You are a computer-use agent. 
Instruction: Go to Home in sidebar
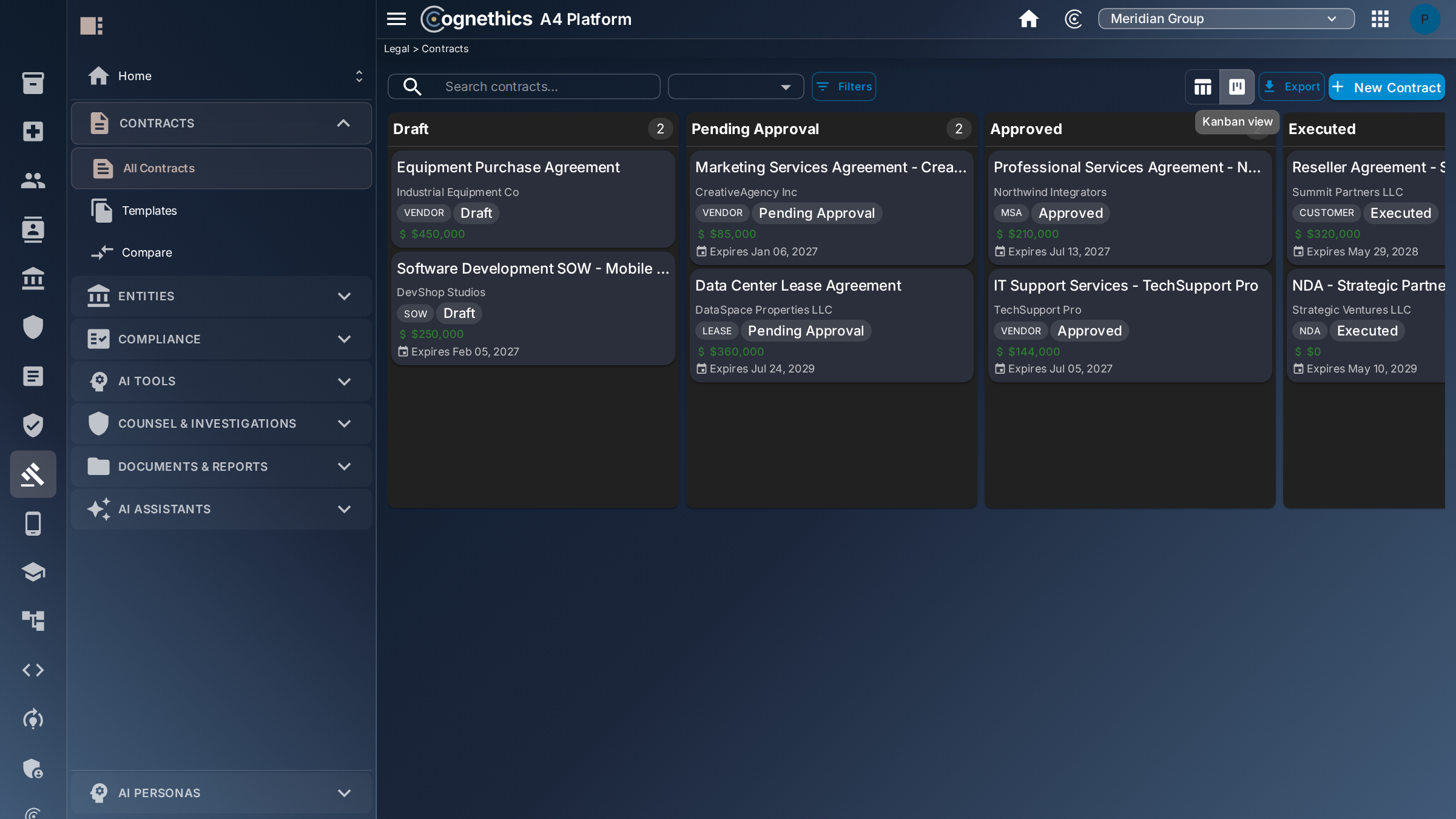click(135, 76)
